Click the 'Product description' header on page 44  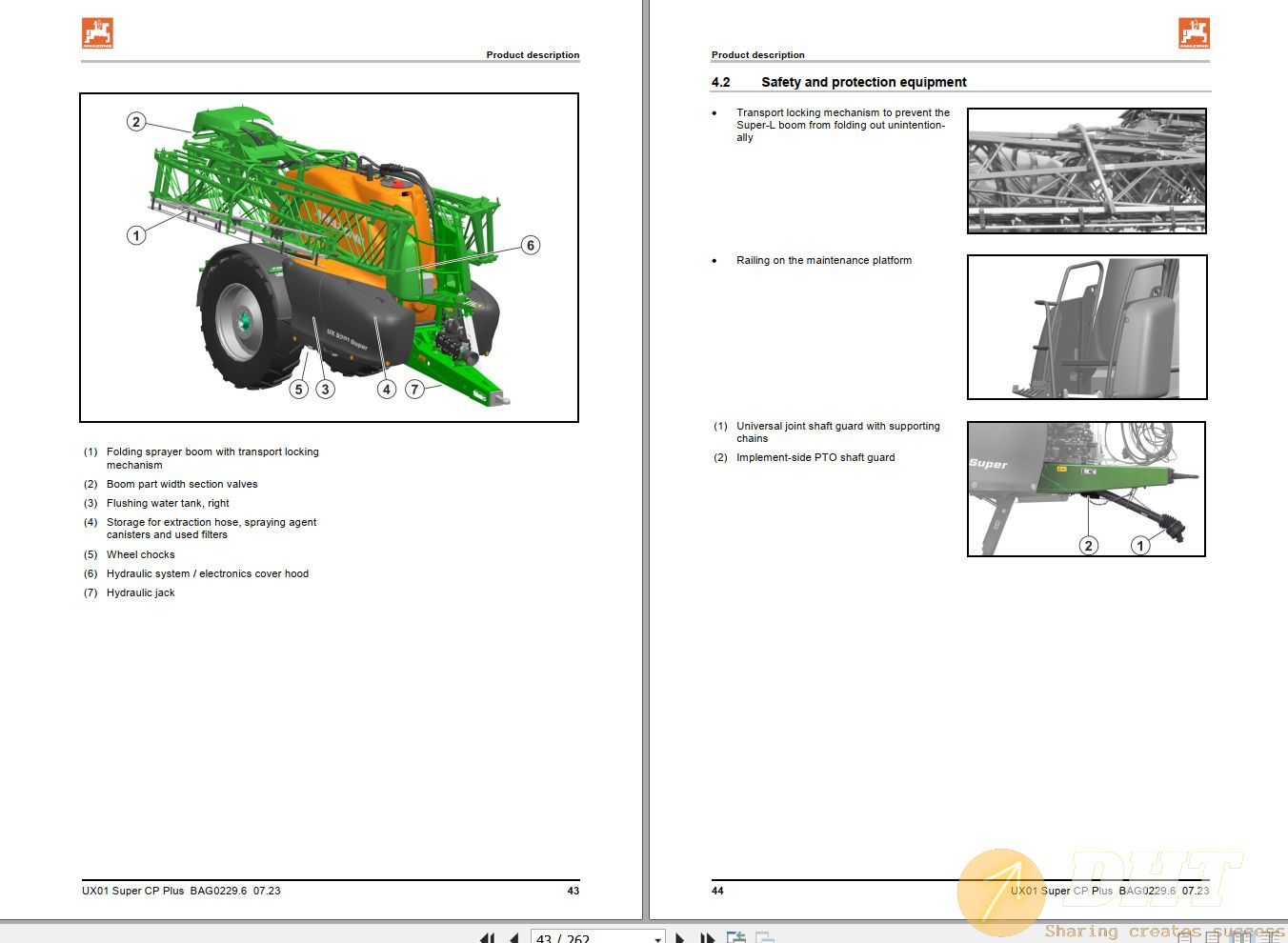tap(758, 54)
